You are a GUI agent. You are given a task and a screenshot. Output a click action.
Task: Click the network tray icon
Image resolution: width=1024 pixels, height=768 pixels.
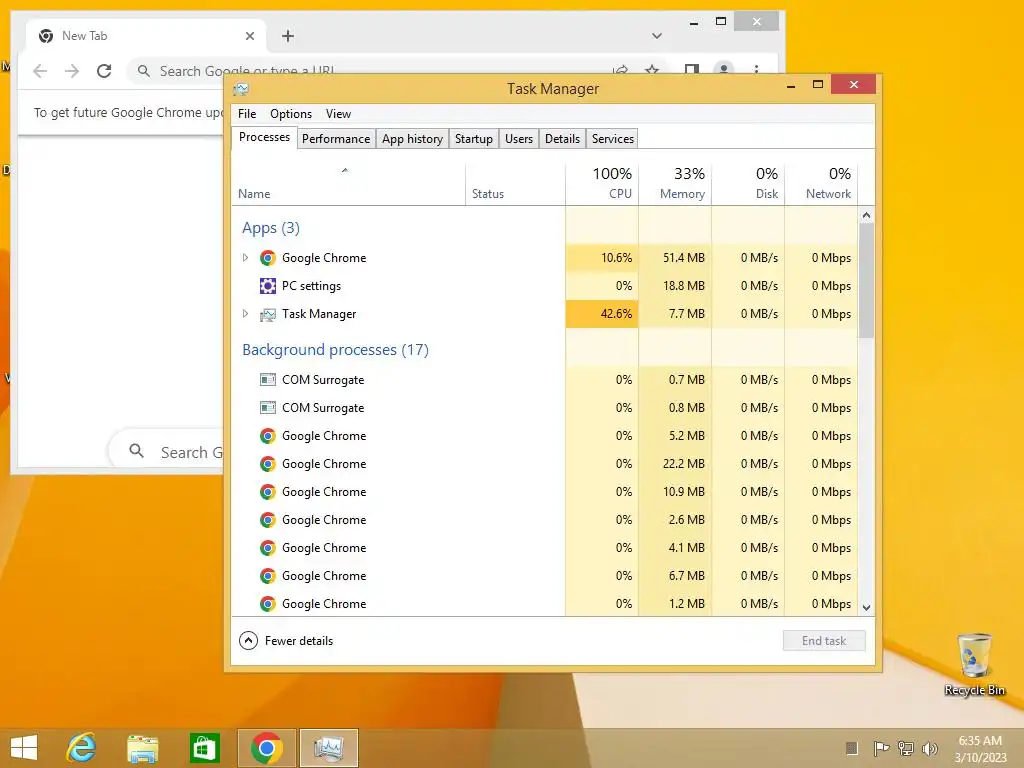[906, 748]
